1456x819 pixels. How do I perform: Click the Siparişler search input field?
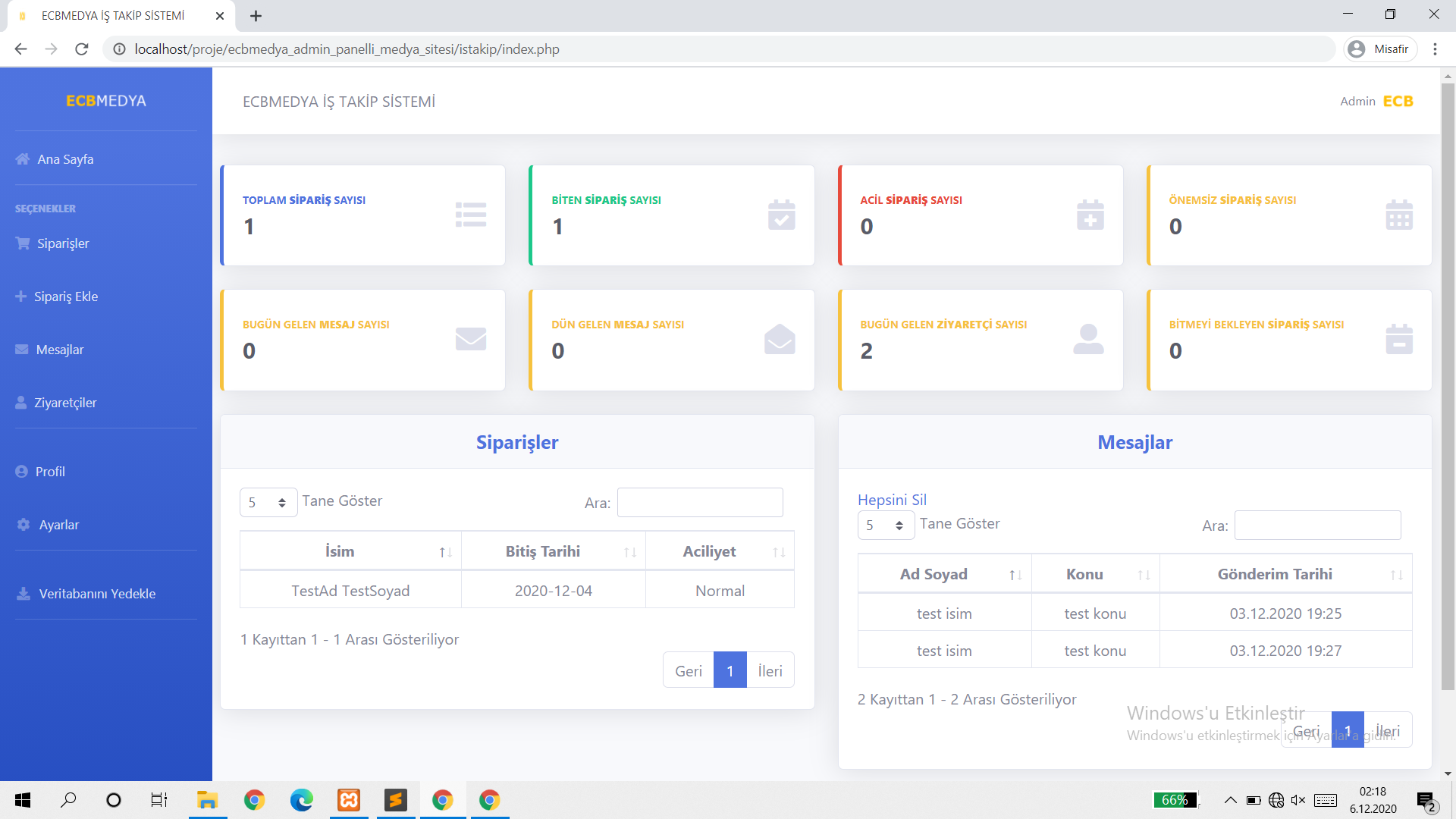(699, 502)
